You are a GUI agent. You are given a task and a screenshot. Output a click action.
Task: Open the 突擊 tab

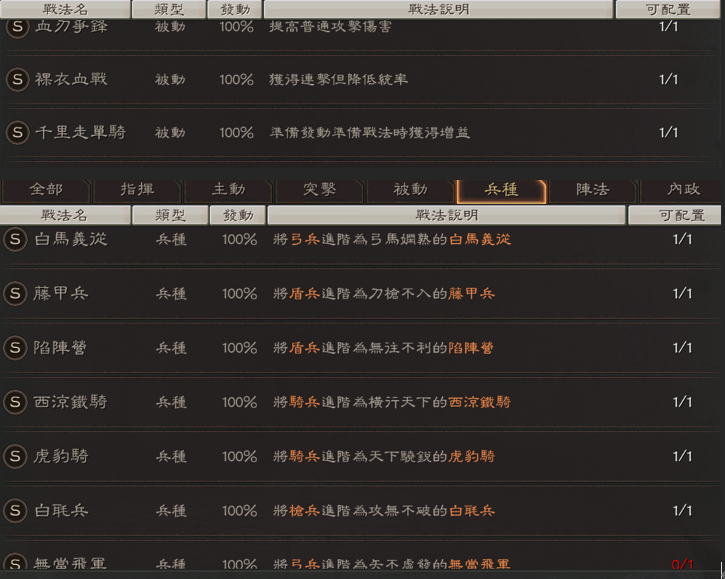point(319,190)
